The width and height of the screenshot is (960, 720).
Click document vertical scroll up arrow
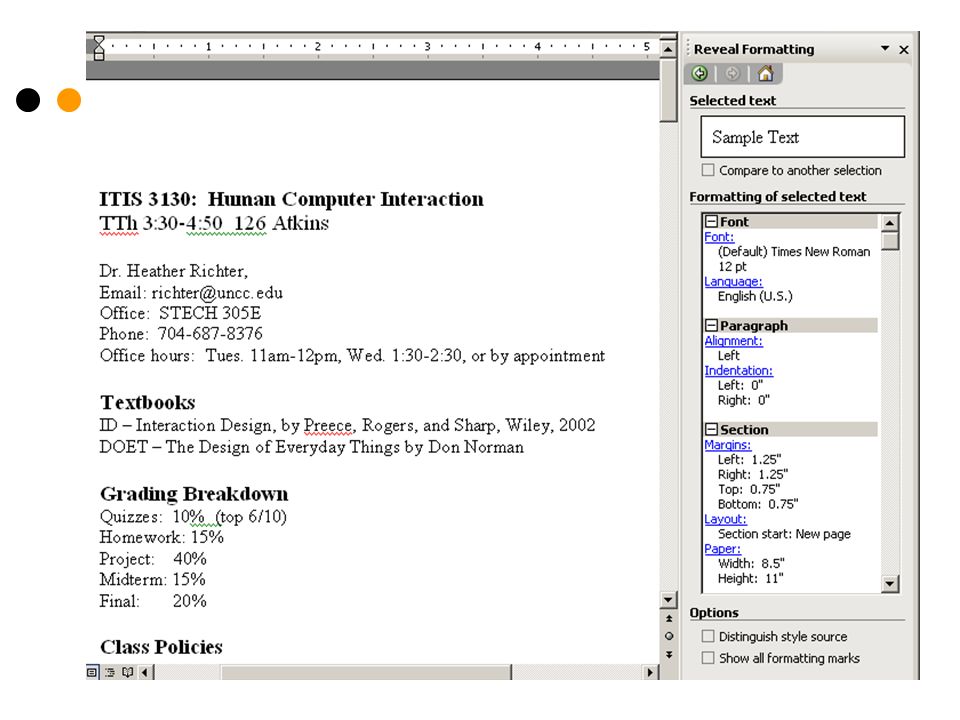tap(668, 49)
